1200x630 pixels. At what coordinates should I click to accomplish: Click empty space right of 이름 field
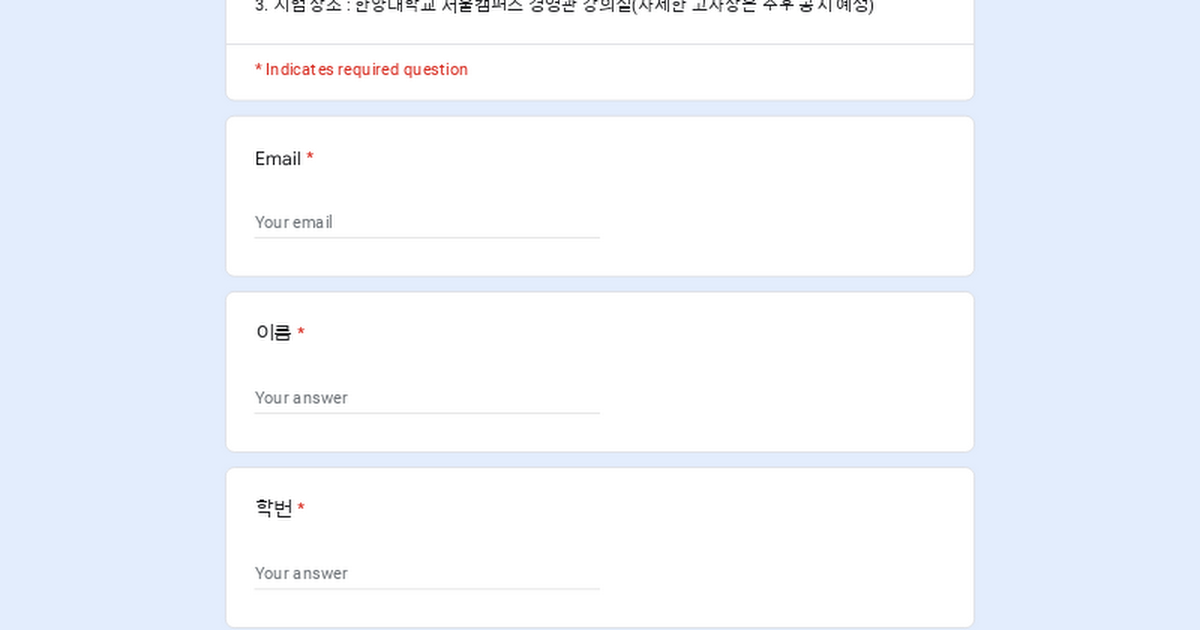pos(780,397)
